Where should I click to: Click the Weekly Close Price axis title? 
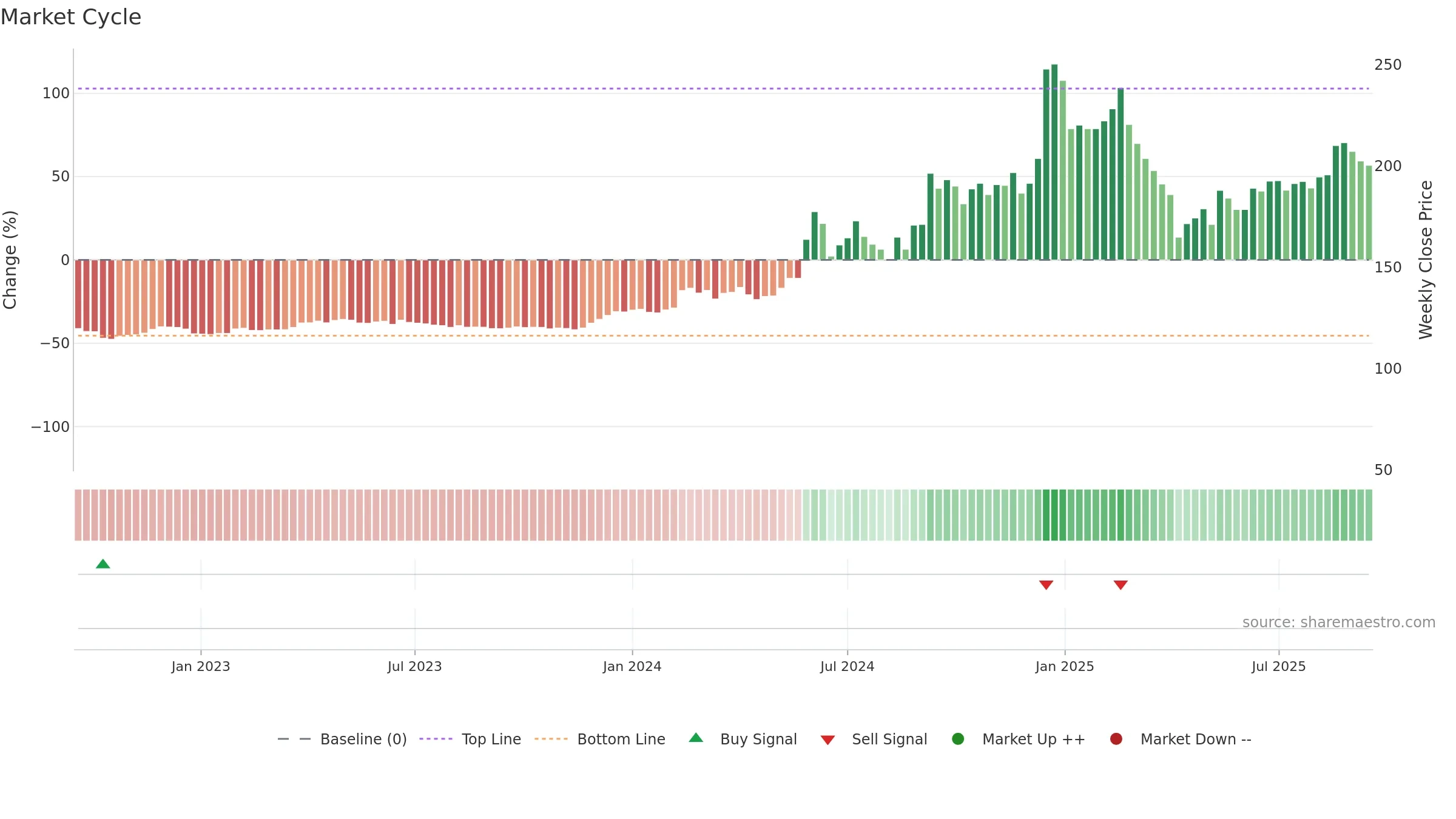(x=1426, y=260)
